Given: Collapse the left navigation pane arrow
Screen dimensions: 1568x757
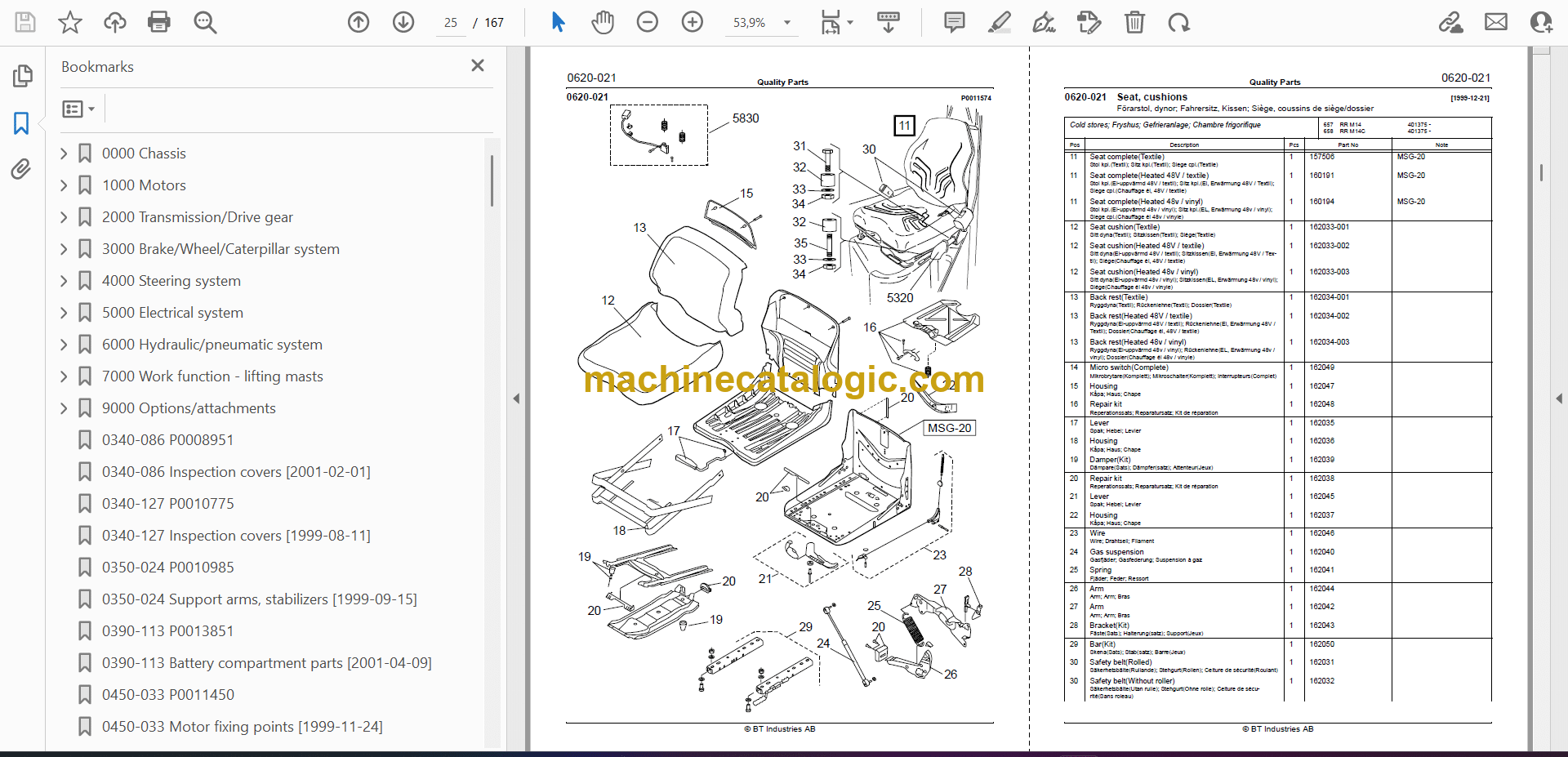Looking at the screenshot, I should [x=516, y=399].
